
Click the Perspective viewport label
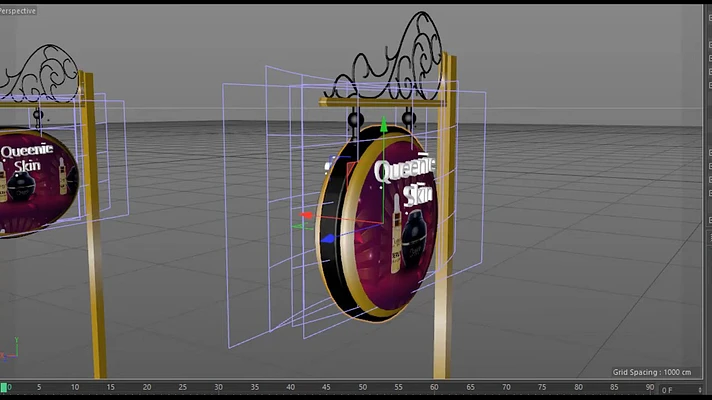pyautogui.click(x=18, y=11)
